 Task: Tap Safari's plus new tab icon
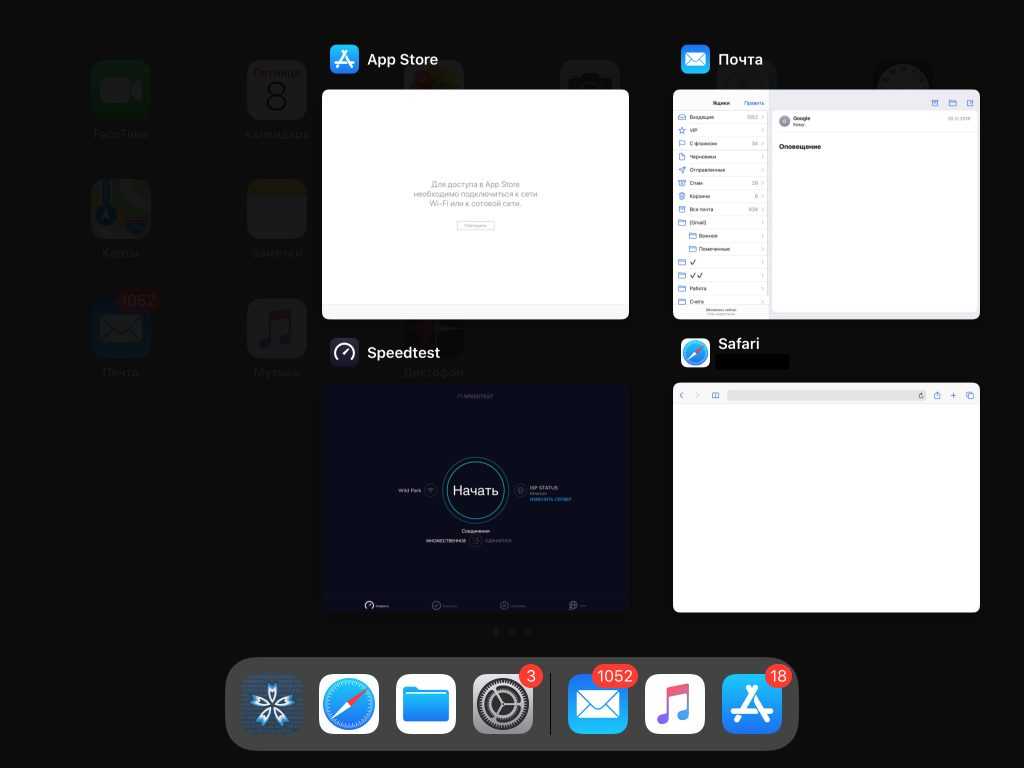pos(953,395)
